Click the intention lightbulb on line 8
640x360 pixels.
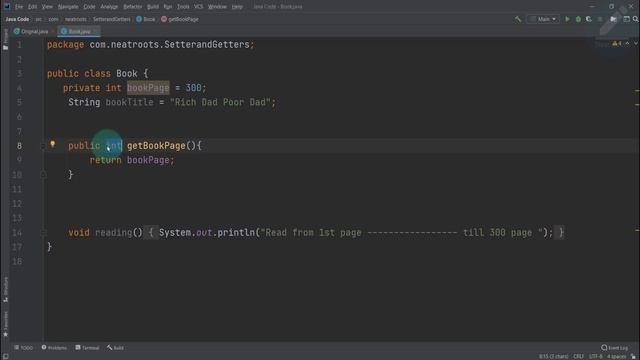(53, 144)
